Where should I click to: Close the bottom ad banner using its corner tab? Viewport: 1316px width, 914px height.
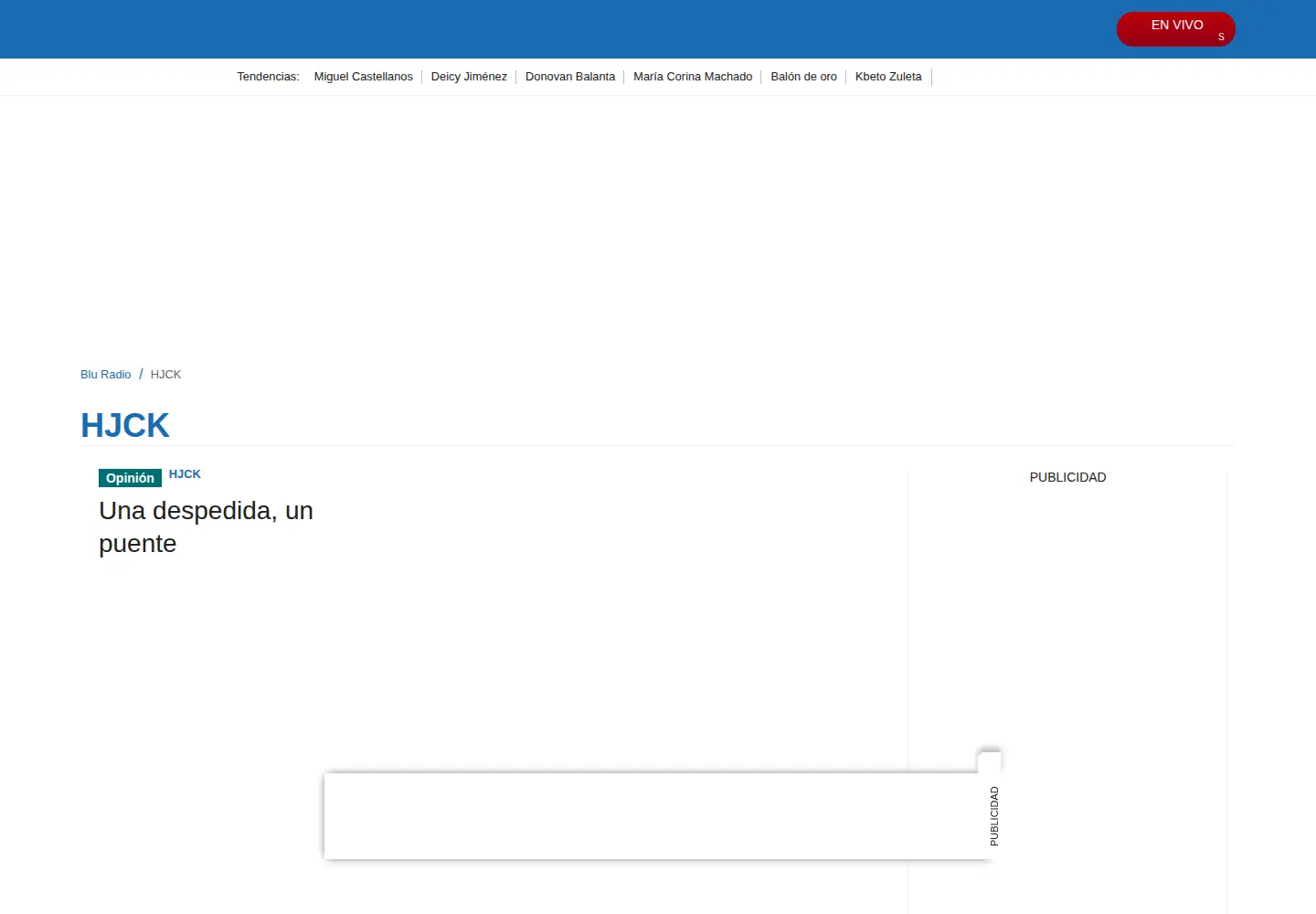tap(990, 761)
